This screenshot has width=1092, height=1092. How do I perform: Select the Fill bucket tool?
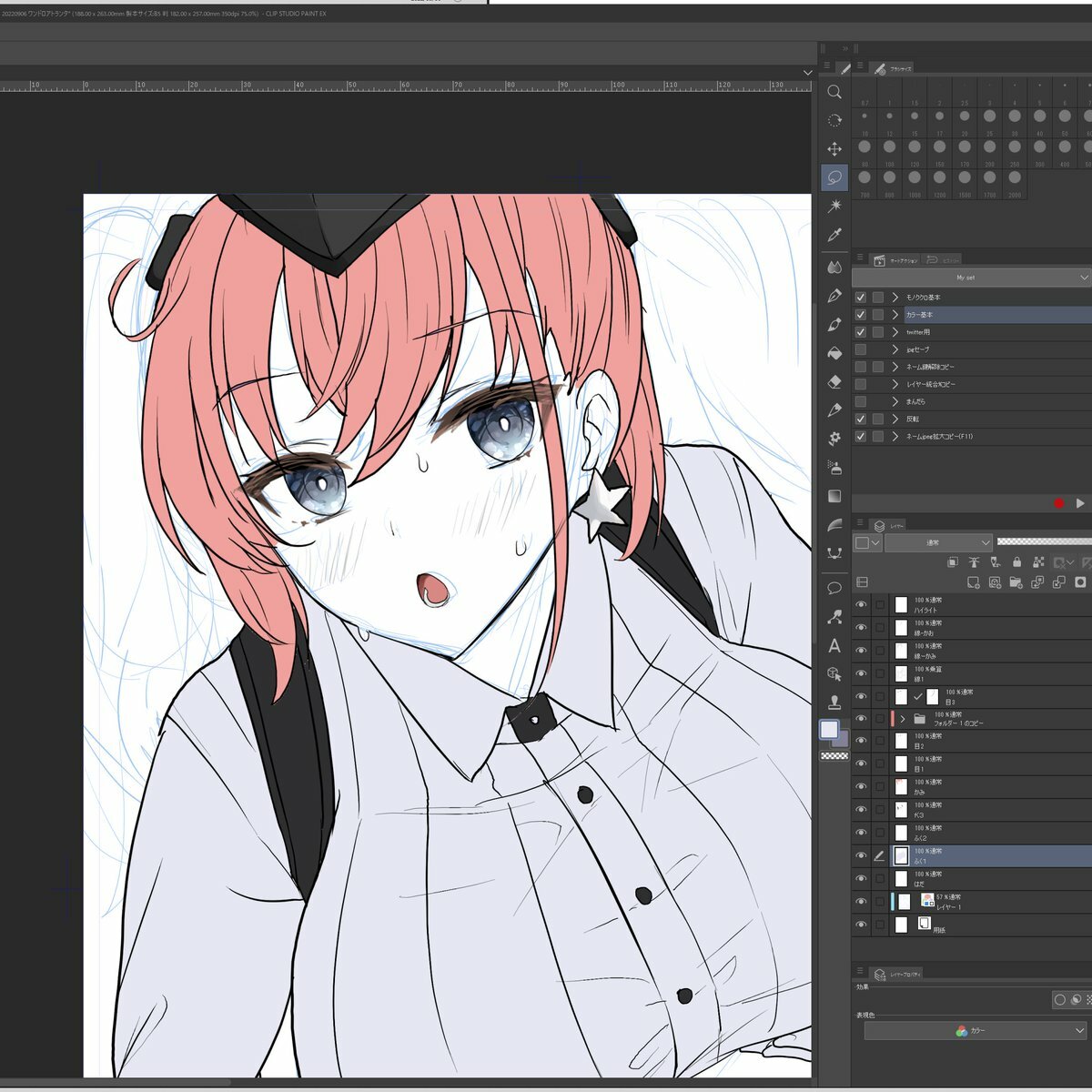(834, 353)
